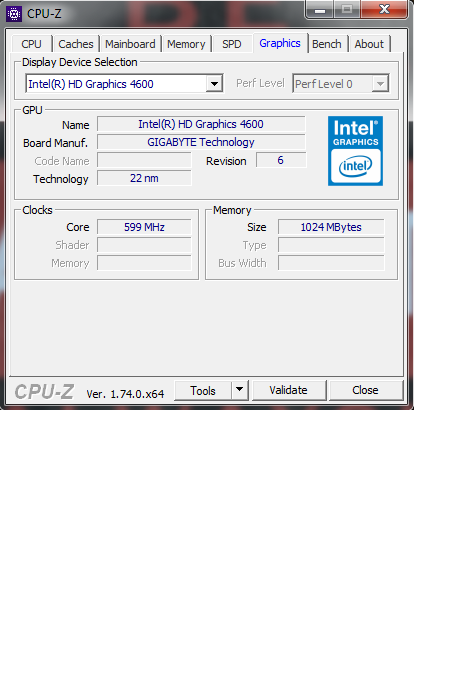Go to the Bench tab

click(327, 44)
